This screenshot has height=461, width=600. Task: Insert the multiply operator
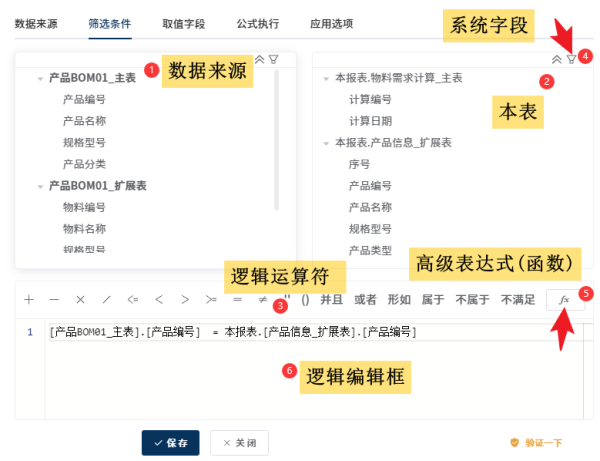tap(80, 300)
